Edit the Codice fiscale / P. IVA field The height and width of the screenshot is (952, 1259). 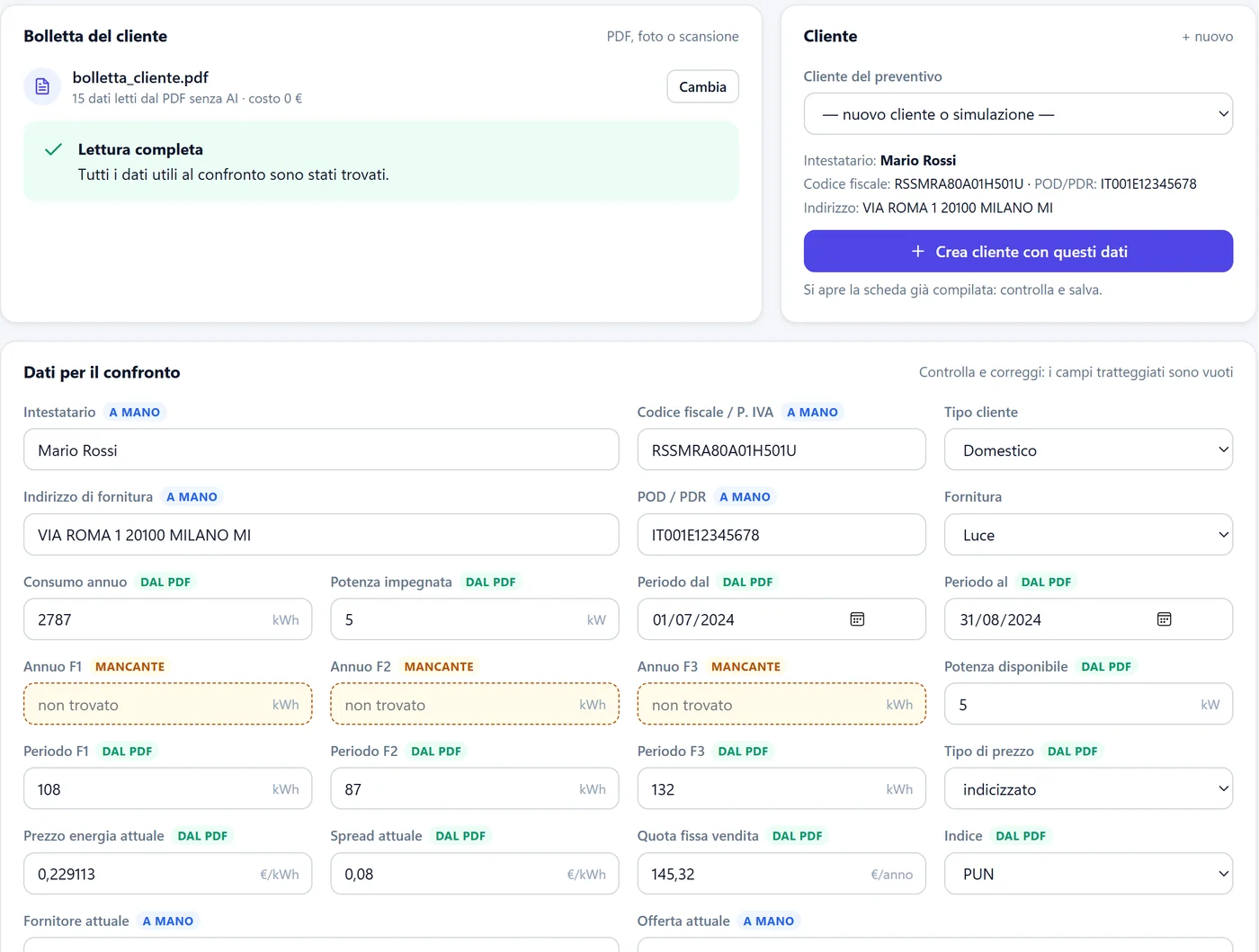tap(781, 449)
